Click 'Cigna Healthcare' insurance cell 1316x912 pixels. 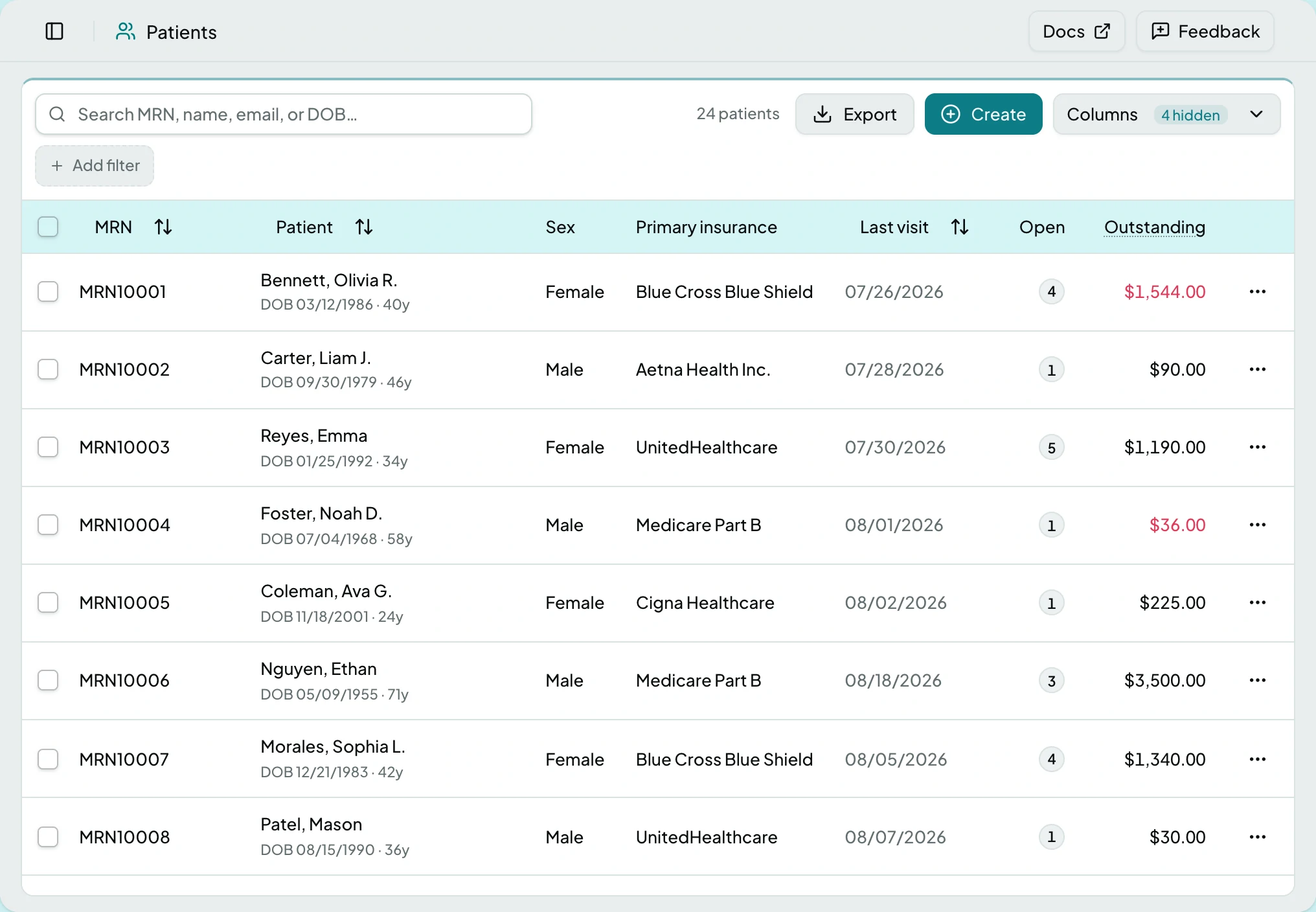coord(705,602)
